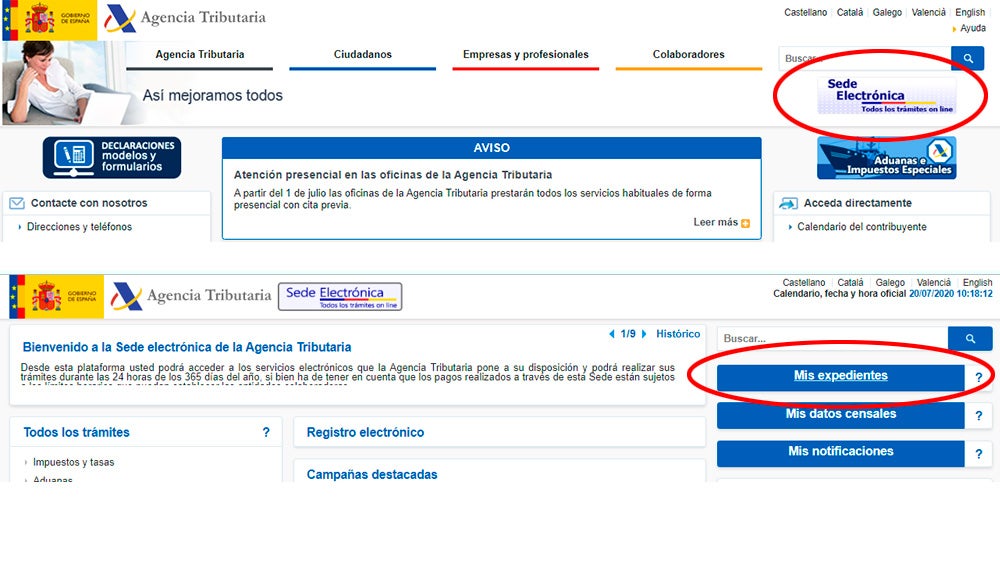
Task: Click the official date and time 20/07/2020
Action: (x=951, y=294)
